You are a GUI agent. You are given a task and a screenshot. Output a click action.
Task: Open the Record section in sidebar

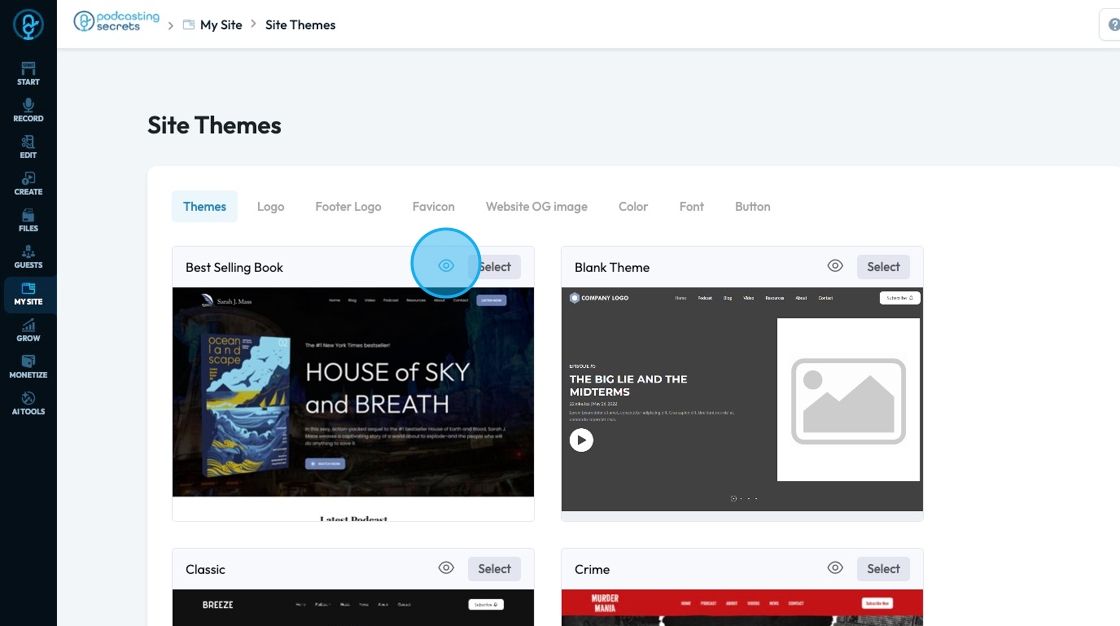tap(28, 110)
